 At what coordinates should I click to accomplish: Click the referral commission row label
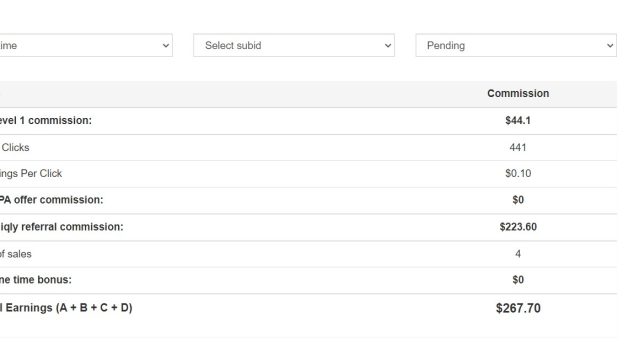tap(61, 227)
